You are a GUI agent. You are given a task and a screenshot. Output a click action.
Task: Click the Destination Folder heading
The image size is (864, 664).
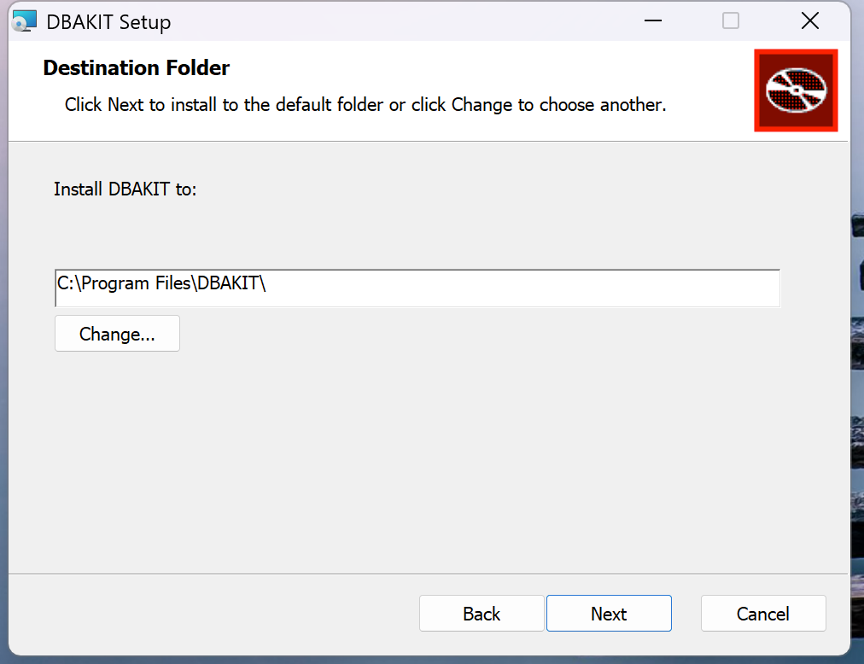[x=136, y=68]
